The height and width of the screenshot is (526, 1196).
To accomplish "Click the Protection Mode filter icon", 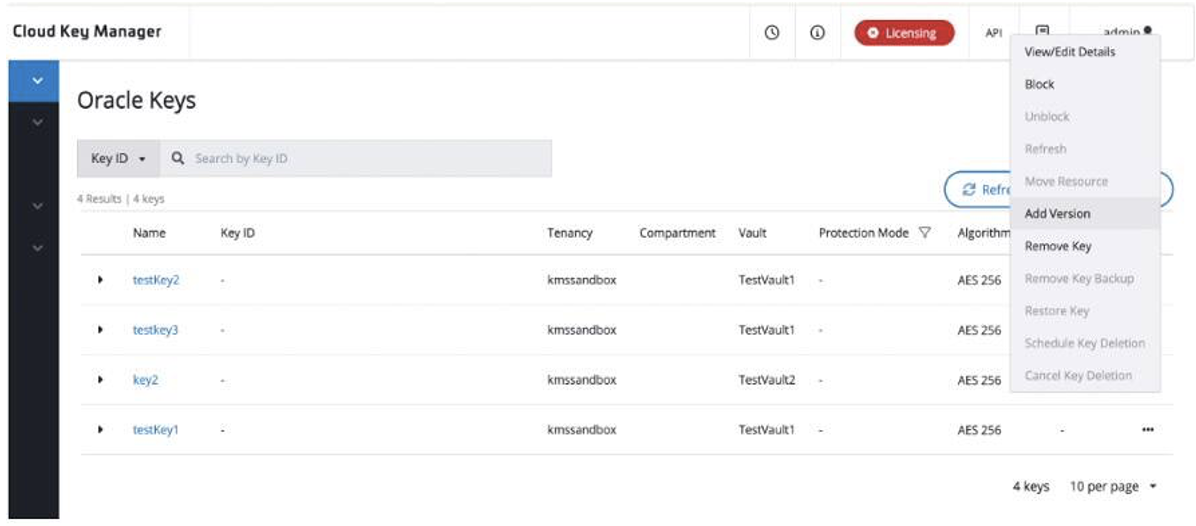I will point(924,233).
